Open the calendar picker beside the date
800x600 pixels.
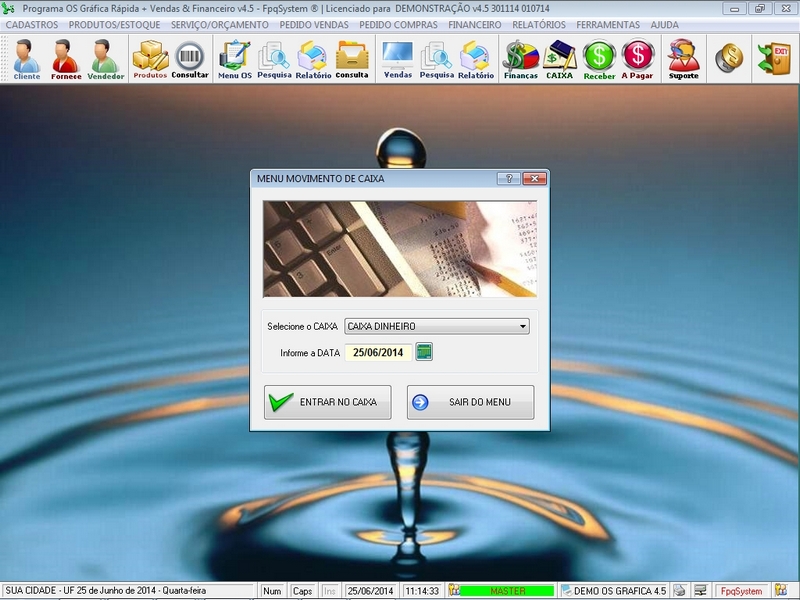click(x=424, y=352)
